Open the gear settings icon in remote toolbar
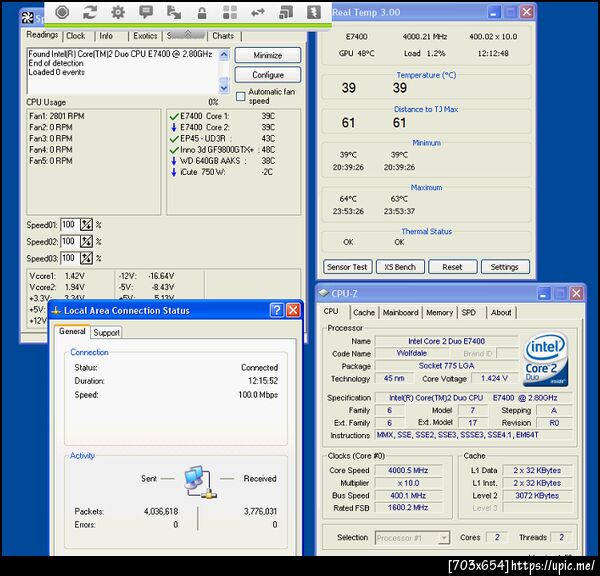This screenshot has width=600, height=576. pos(118,13)
